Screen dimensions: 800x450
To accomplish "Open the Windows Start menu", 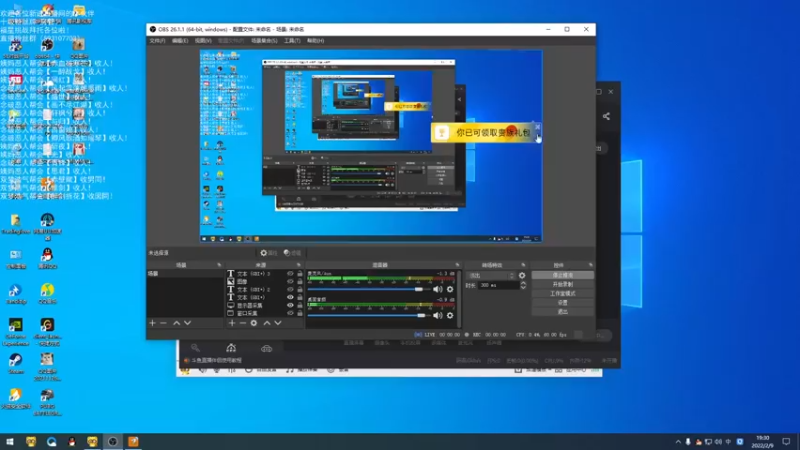I will point(10,442).
